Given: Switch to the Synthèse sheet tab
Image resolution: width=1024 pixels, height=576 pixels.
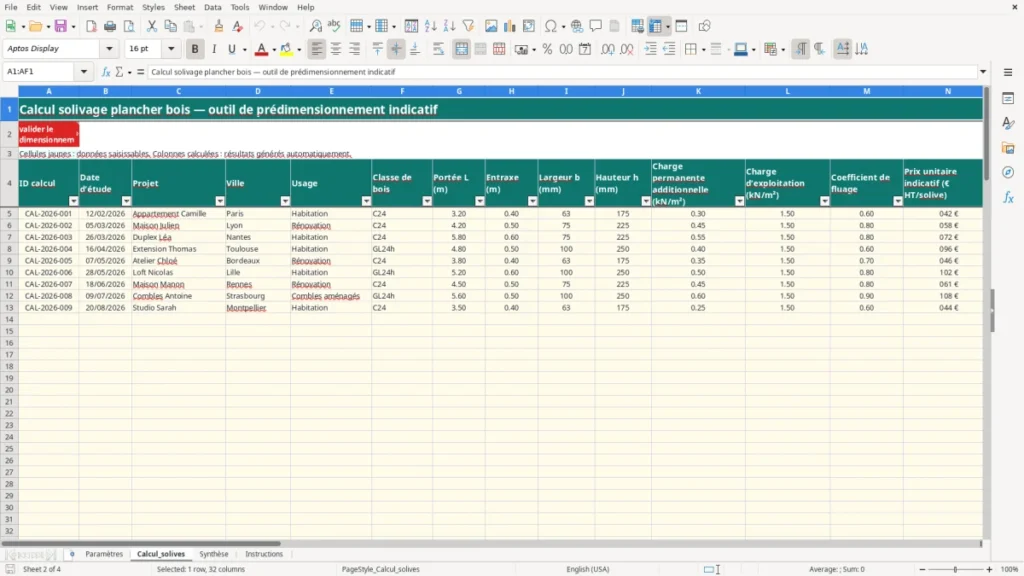Looking at the screenshot, I should tap(214, 554).
